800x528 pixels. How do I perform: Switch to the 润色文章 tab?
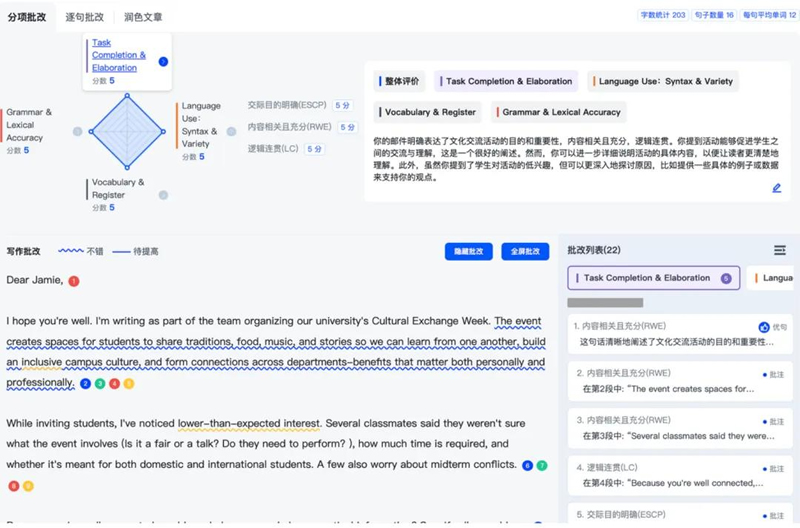143,17
